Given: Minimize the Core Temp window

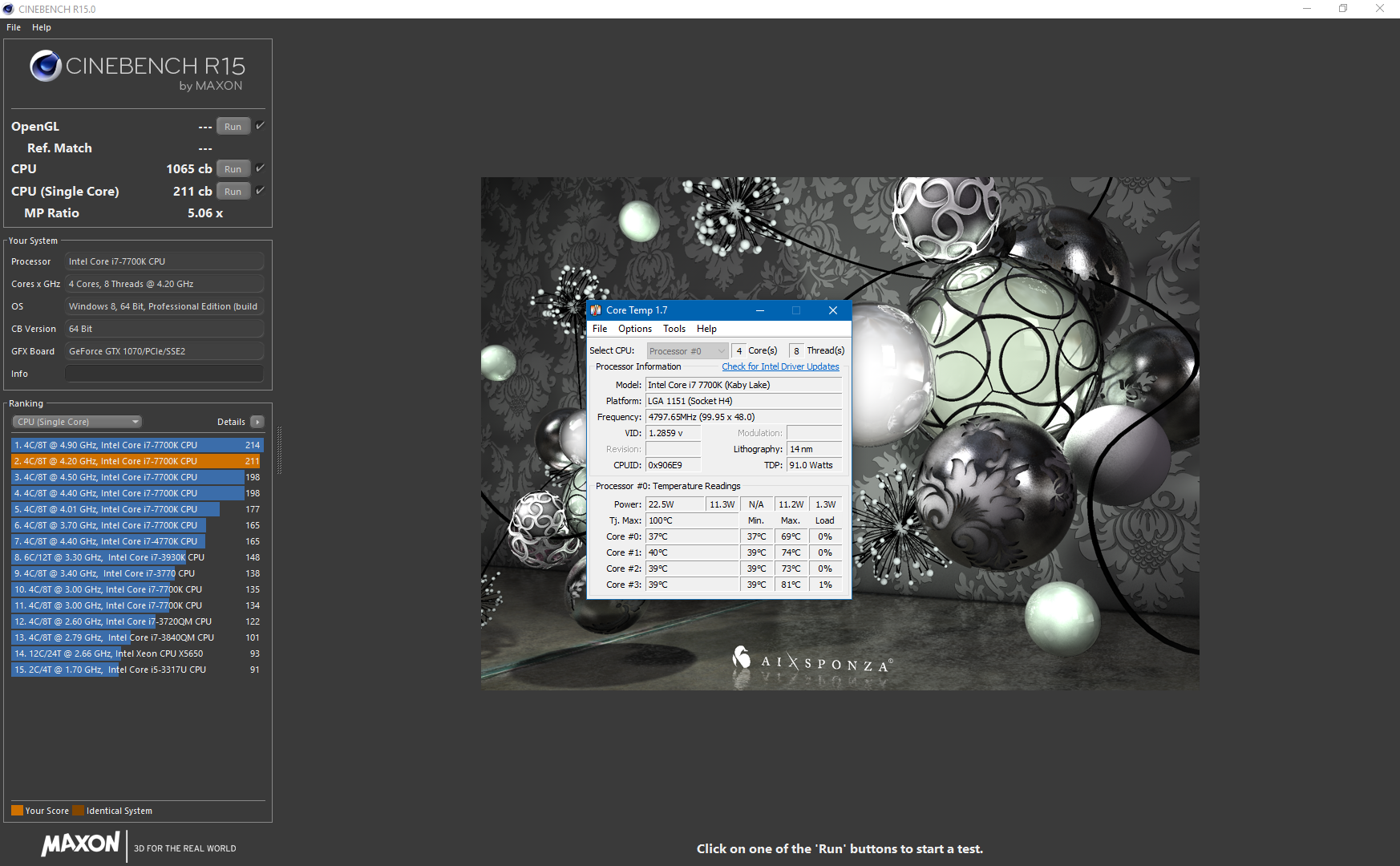Looking at the screenshot, I should click(760, 310).
